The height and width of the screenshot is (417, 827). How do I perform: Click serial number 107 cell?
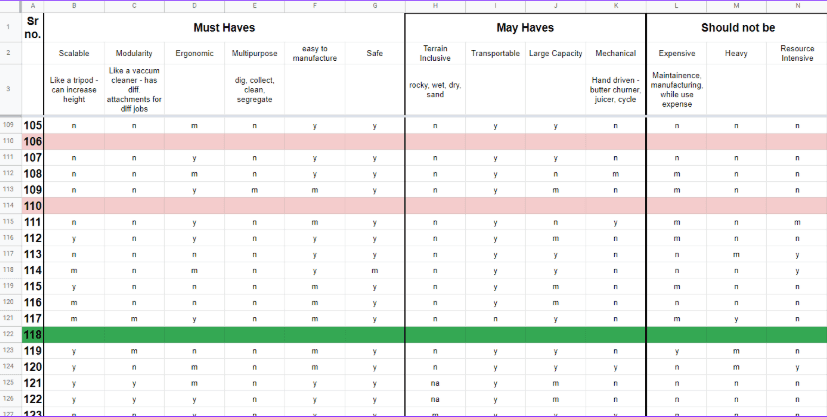click(x=33, y=158)
